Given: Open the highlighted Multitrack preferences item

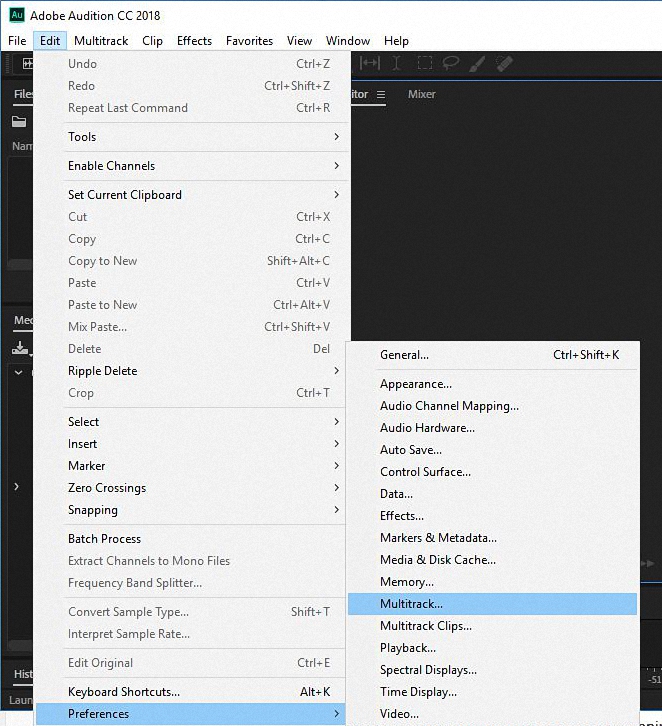Looking at the screenshot, I should pos(493,604).
